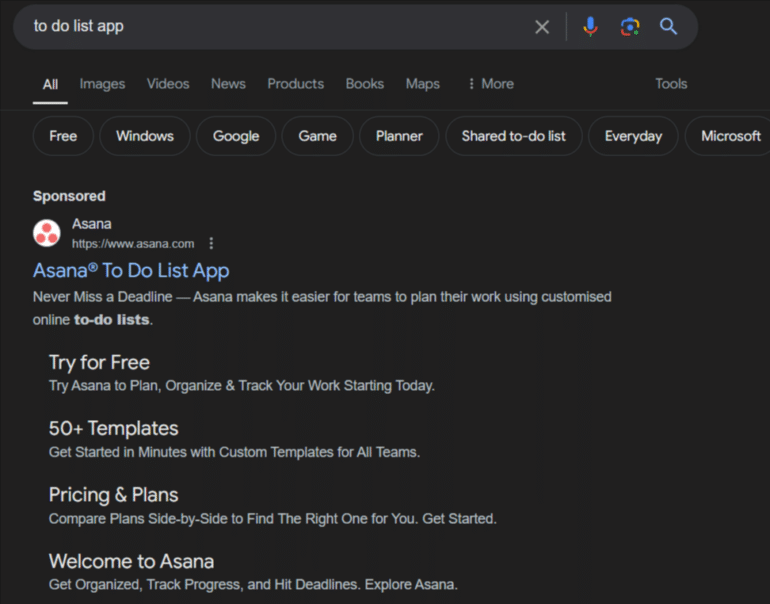
Task: Open Google Lens image search
Action: pos(629,27)
